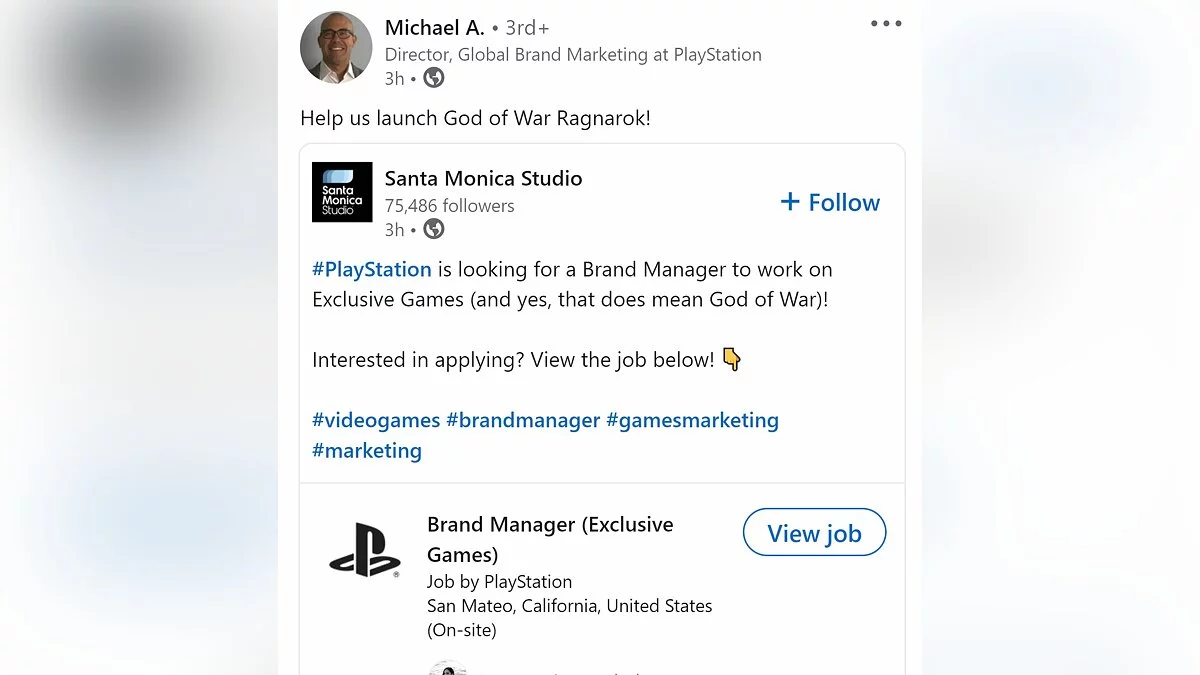Open the Santa Monica Studio page name
Viewport: 1200px width, 675px height.
483,179
